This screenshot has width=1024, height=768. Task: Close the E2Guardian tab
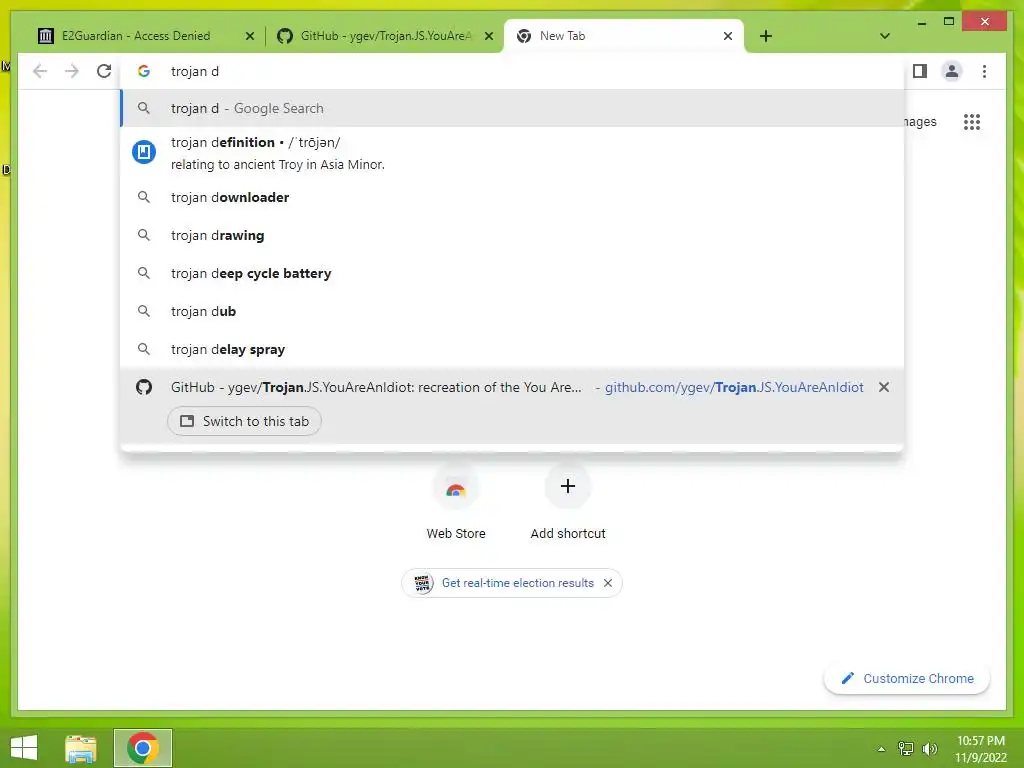[249, 36]
